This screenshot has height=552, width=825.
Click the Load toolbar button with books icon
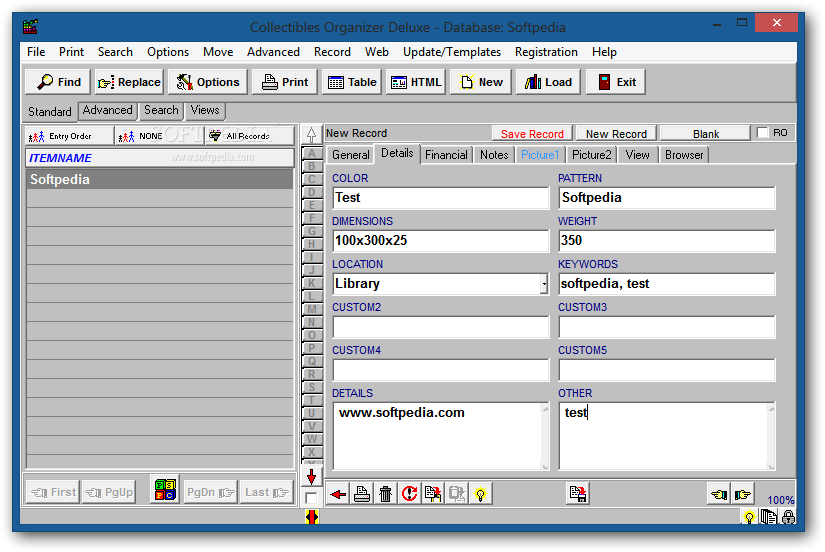[548, 82]
